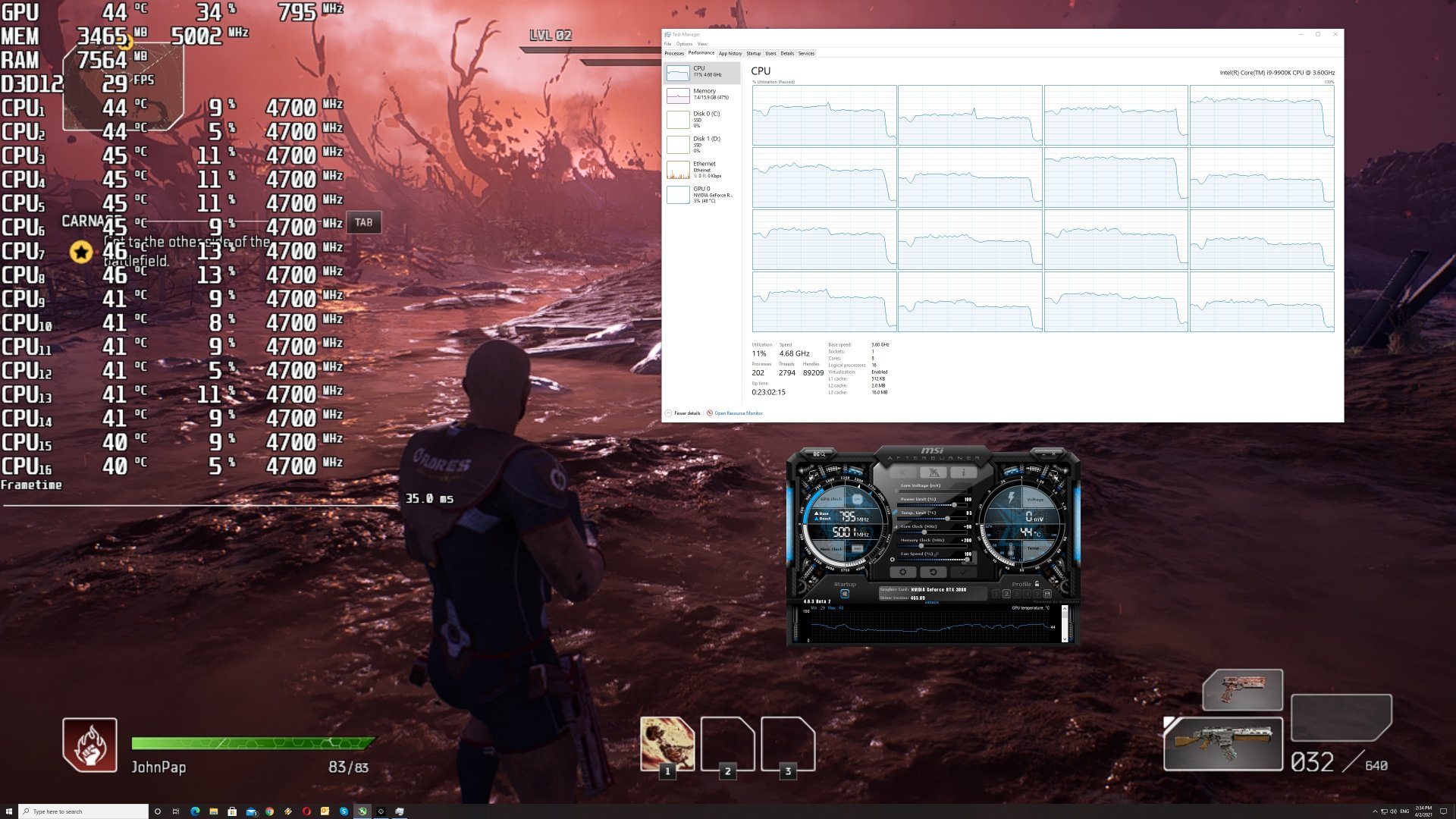This screenshot has width=1456, height=819.
Task: Toggle the power and temp limit link
Action: [x=895, y=513]
